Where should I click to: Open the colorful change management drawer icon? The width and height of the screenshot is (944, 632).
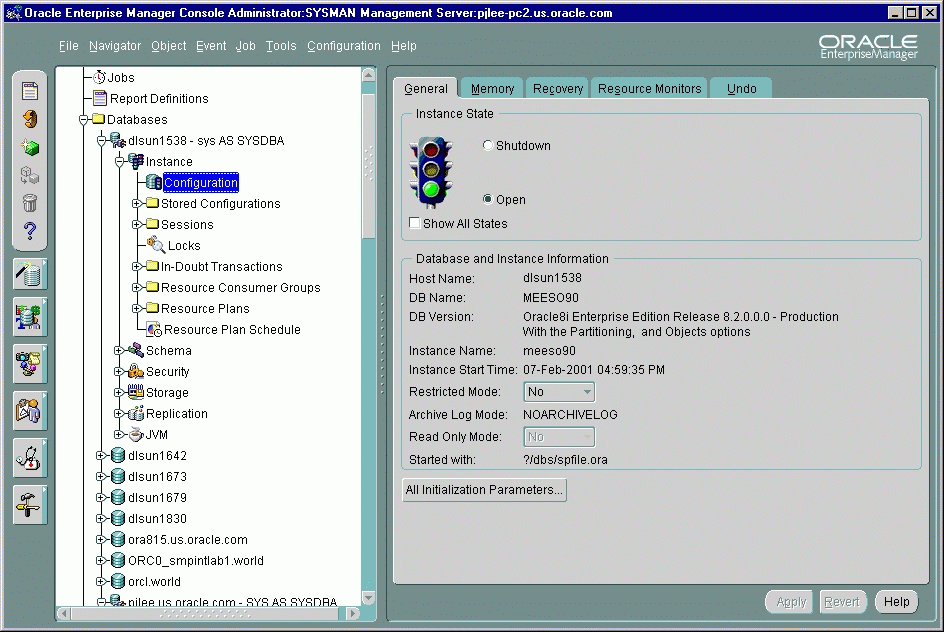coord(30,364)
